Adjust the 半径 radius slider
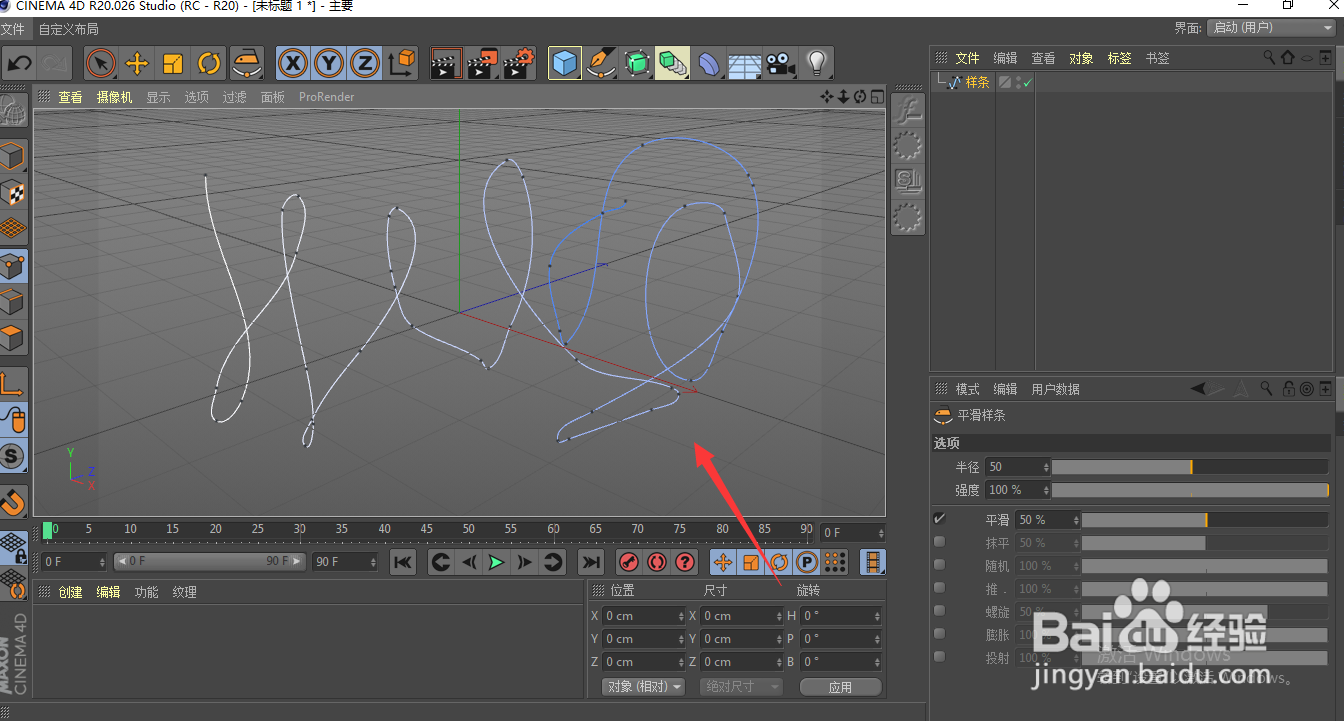Screen dimensions: 1344x721 point(1190,467)
